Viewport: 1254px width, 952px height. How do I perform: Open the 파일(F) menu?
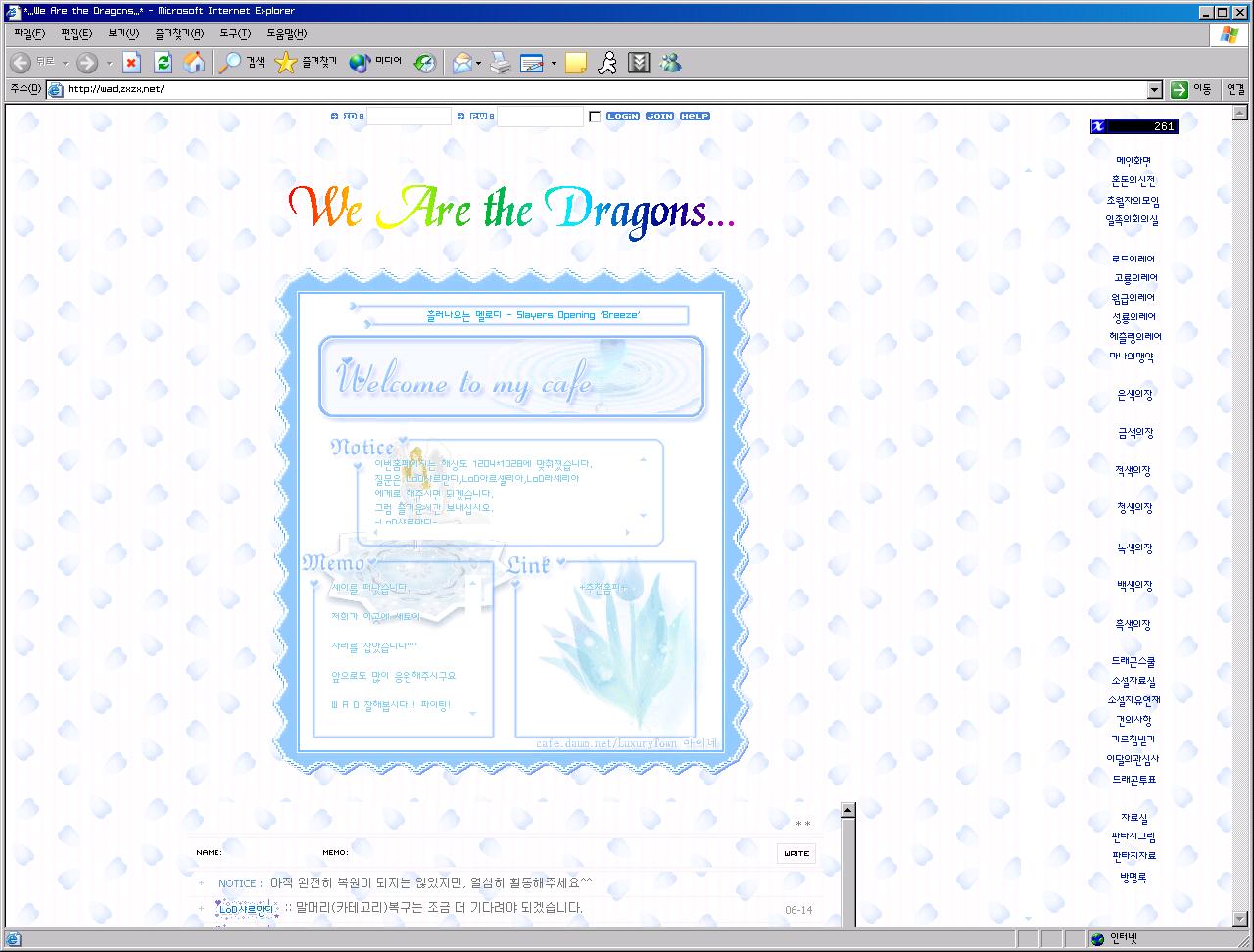29,34
